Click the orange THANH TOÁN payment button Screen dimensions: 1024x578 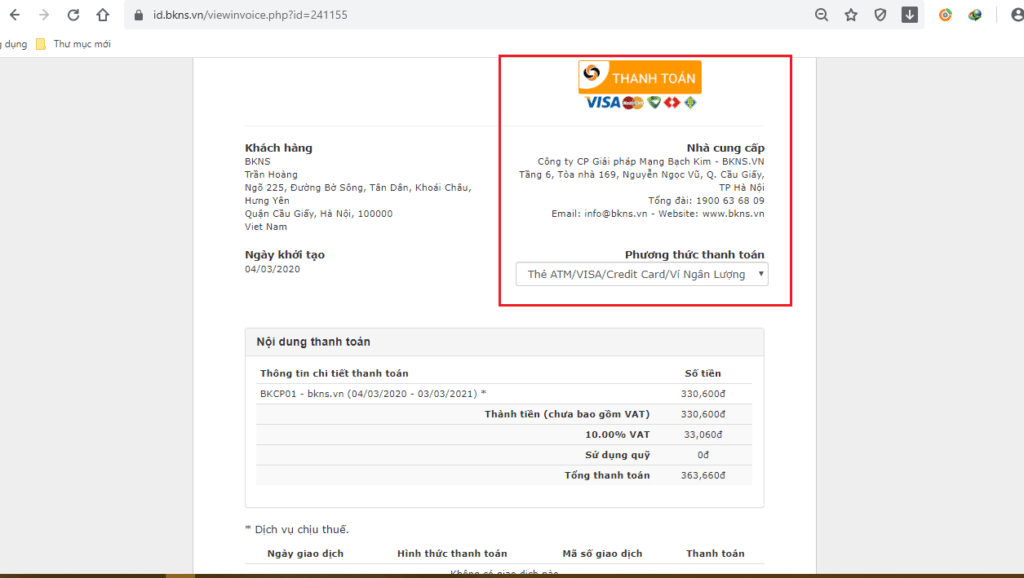click(640, 77)
